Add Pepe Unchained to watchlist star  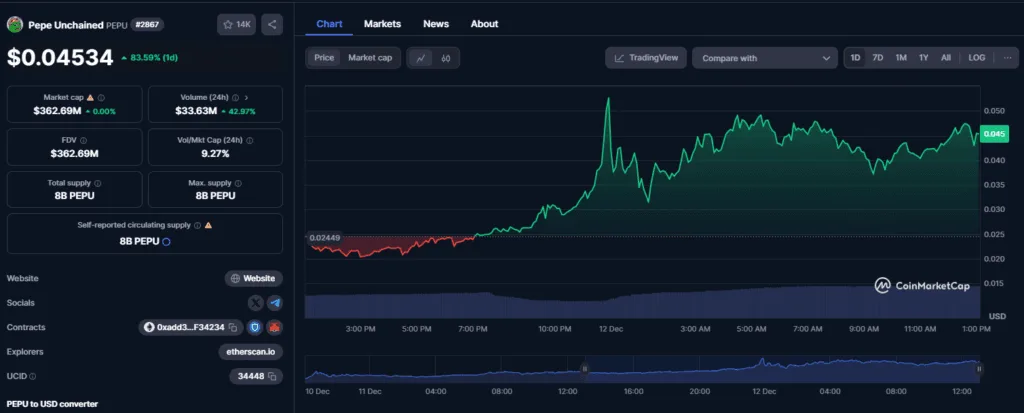pos(228,25)
